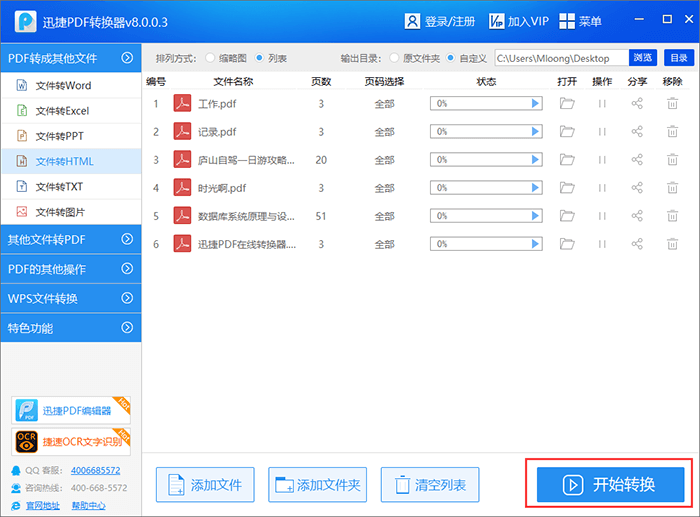This screenshot has height=517, width=700.
Task: Open 迅捷PDF编辑器 promo banner
Action: coord(71,410)
